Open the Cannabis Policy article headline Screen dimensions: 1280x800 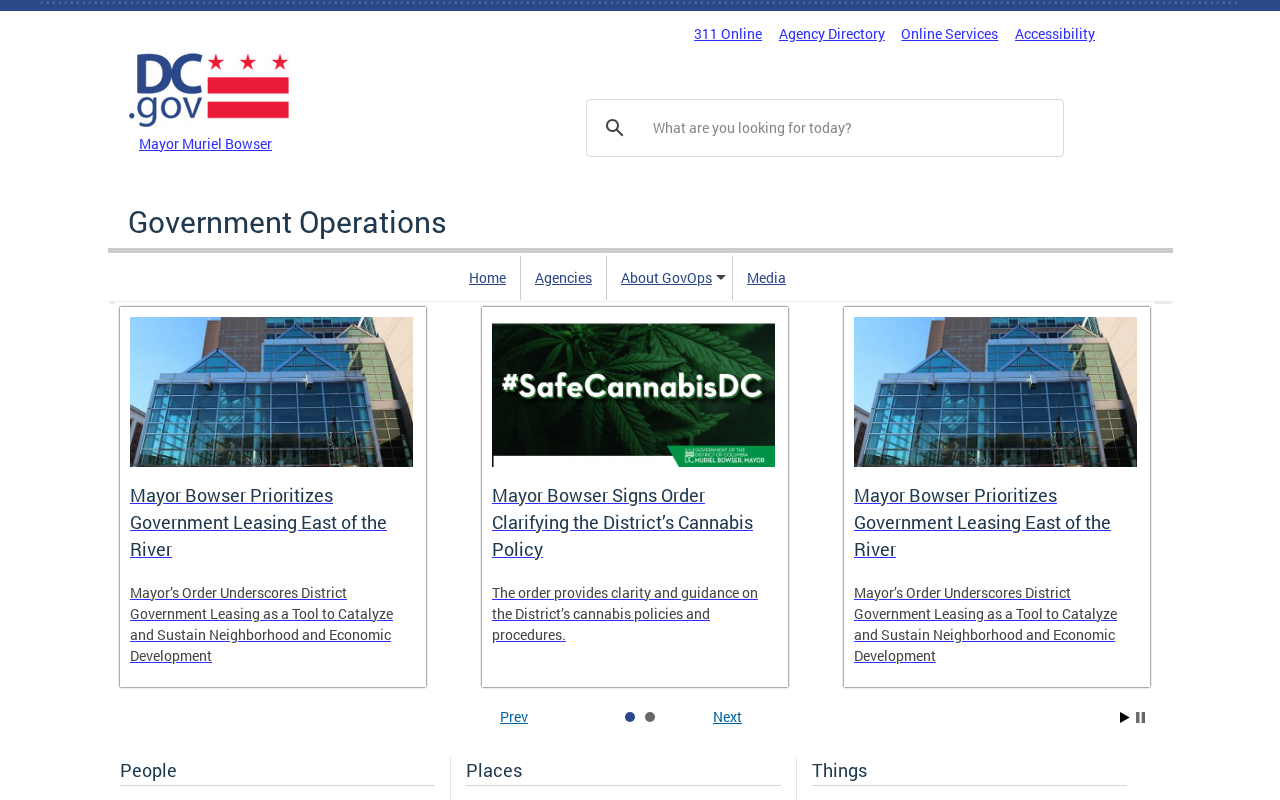[x=622, y=523]
